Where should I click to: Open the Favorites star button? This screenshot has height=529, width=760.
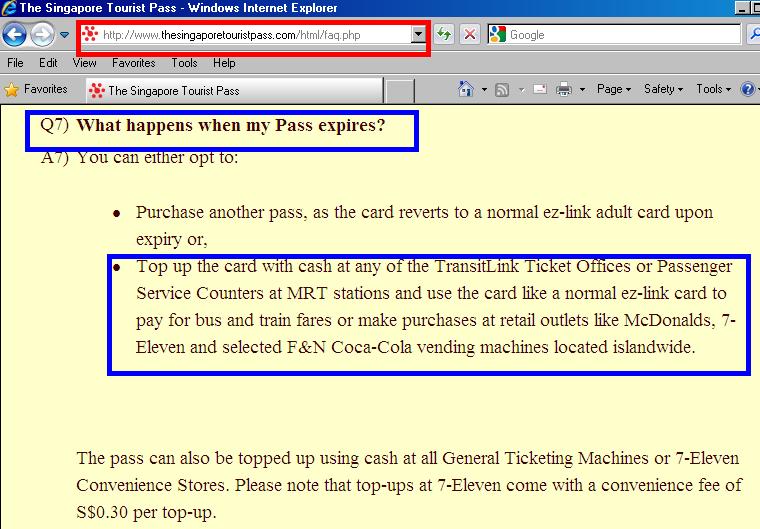[35, 89]
